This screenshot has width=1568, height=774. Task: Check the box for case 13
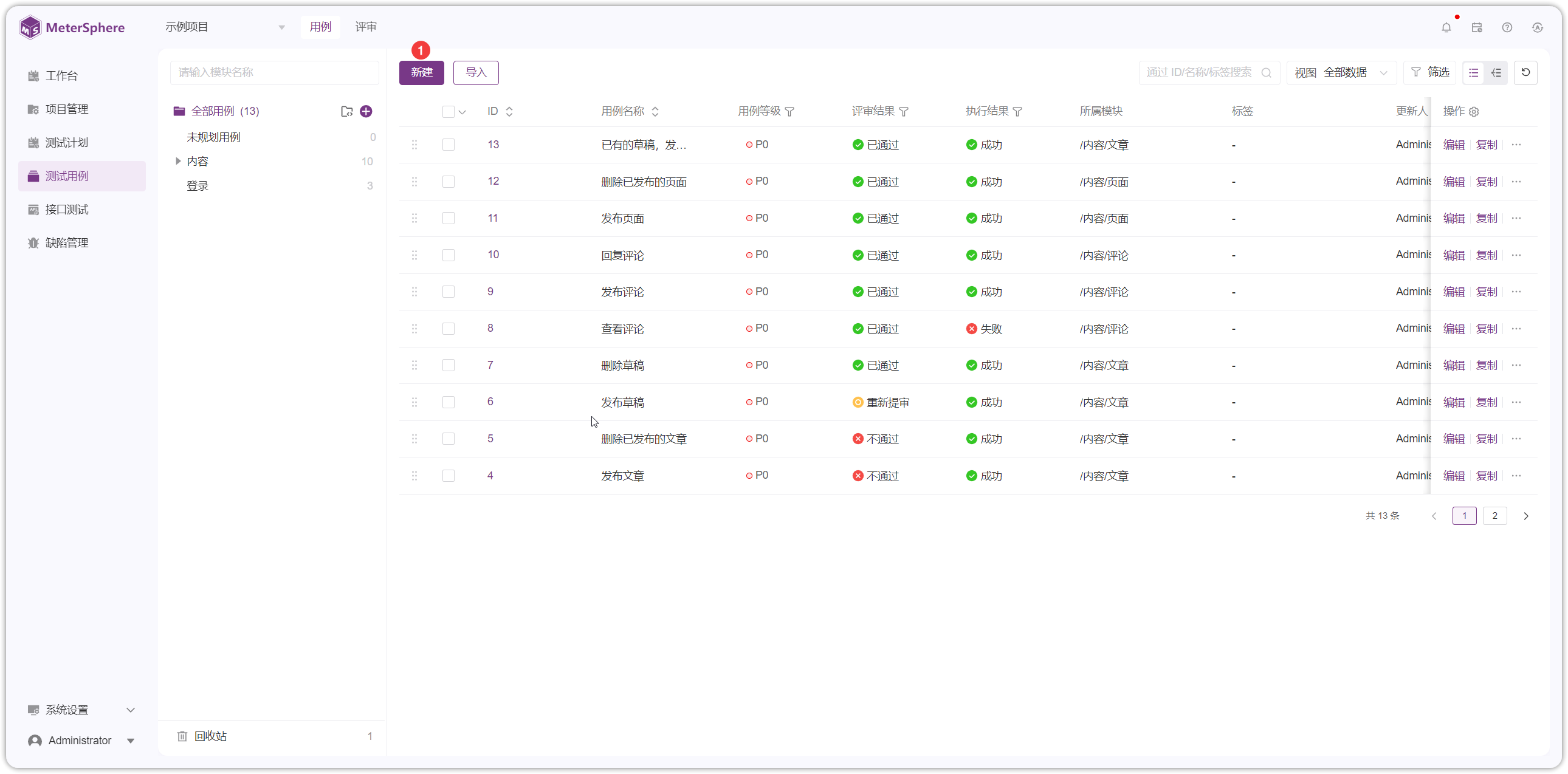tap(449, 145)
